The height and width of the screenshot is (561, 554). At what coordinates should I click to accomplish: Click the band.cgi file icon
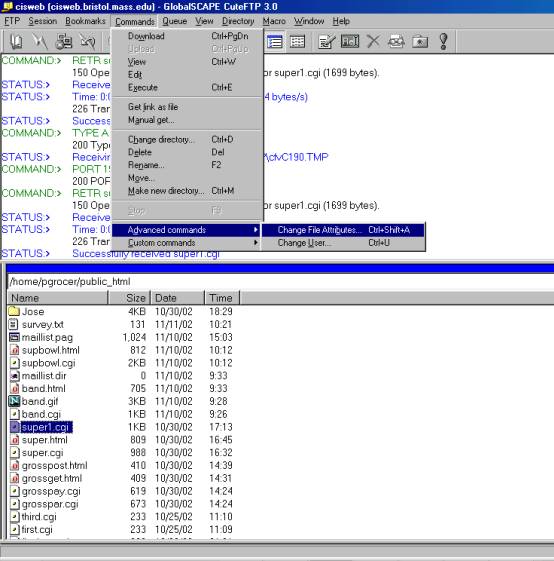click(x=14, y=414)
